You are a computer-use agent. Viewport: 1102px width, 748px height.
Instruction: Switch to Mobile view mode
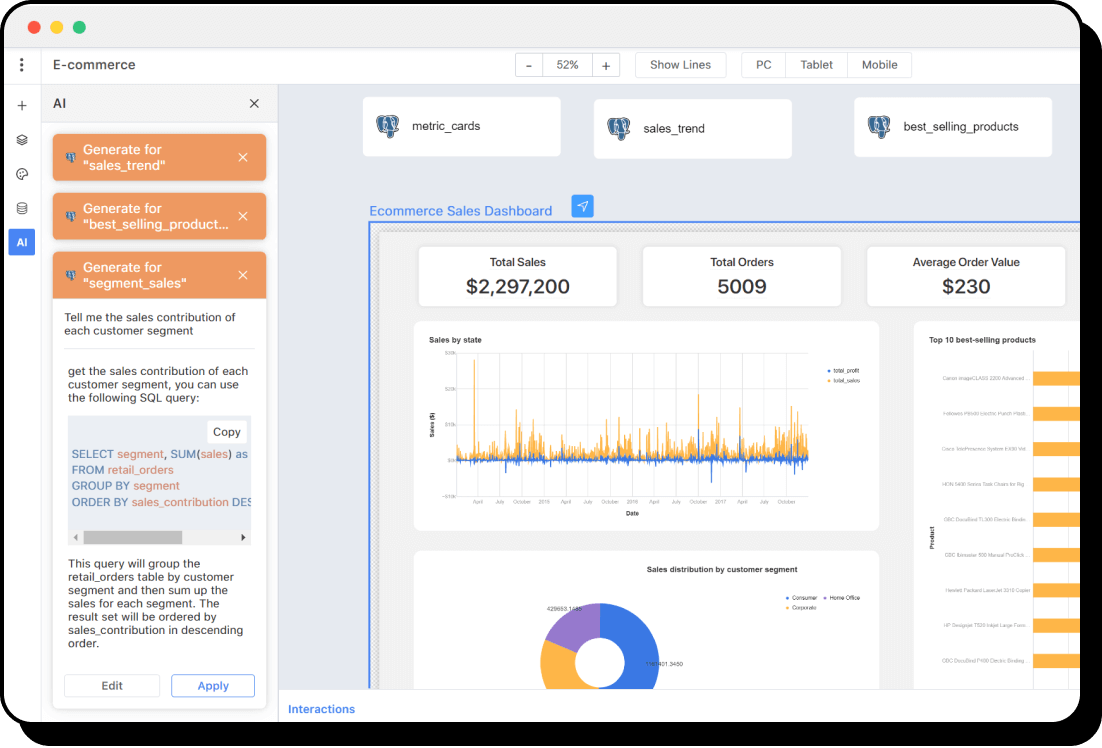point(879,65)
